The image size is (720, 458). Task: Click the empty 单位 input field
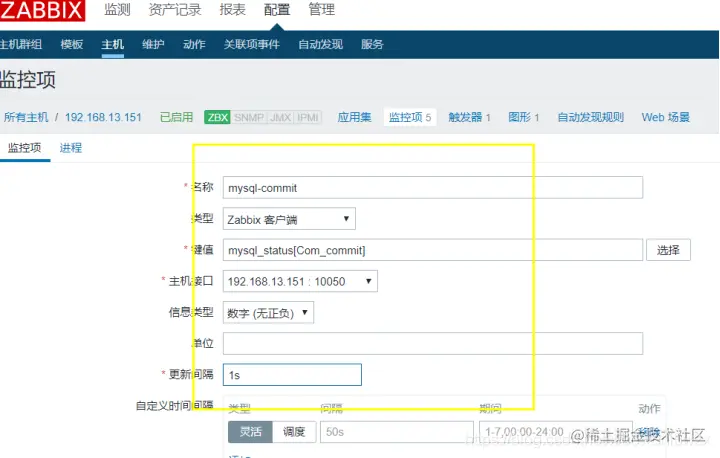[433, 344]
